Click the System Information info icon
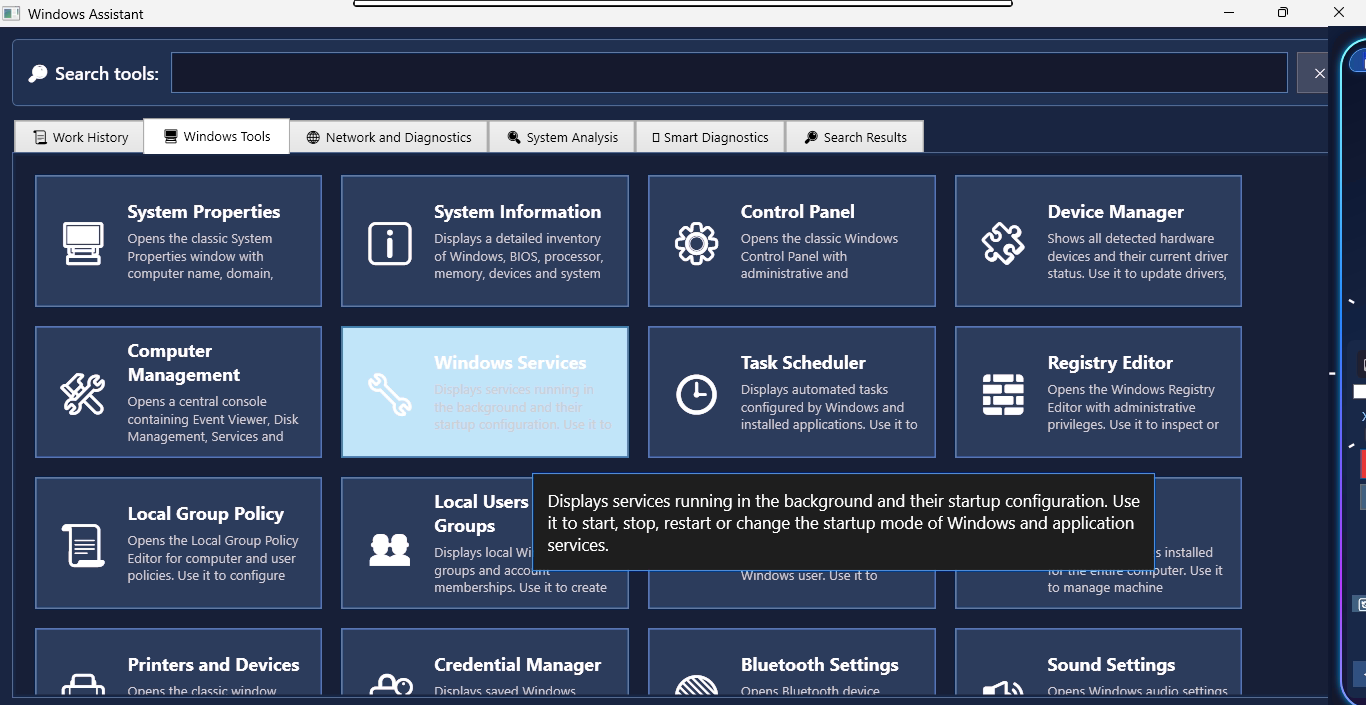The height and width of the screenshot is (705, 1366). click(x=390, y=243)
